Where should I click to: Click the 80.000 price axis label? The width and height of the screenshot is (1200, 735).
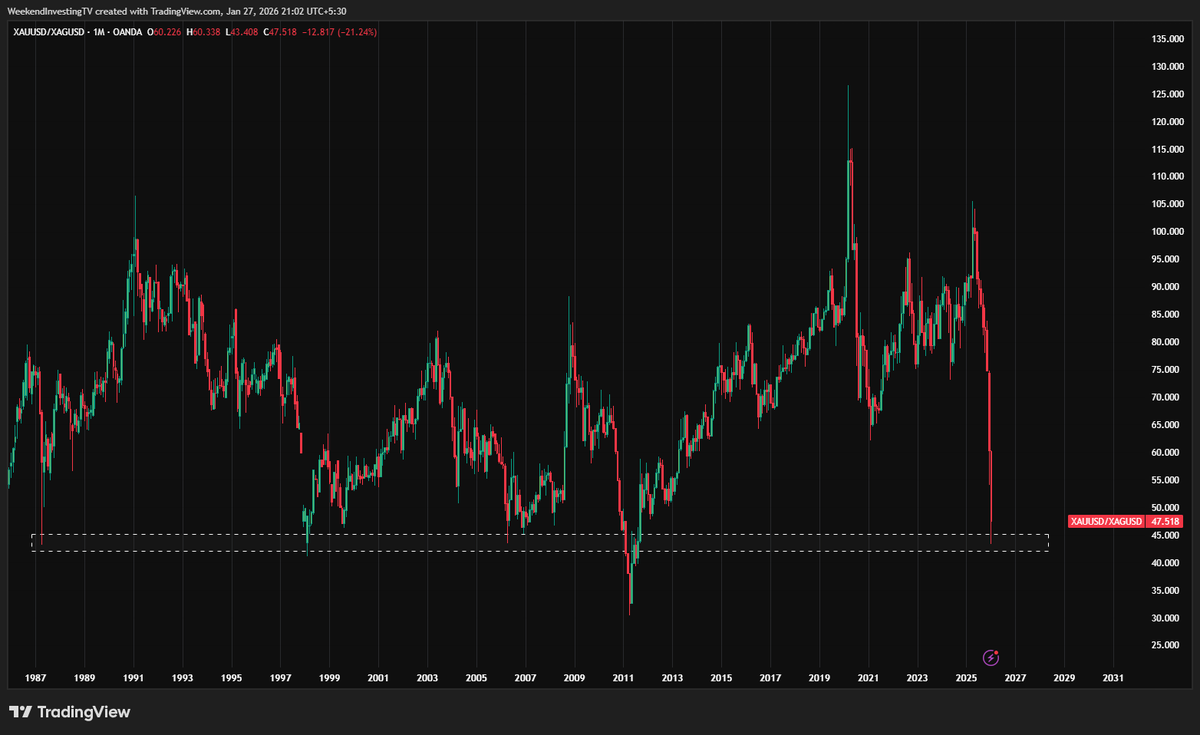(1167, 342)
